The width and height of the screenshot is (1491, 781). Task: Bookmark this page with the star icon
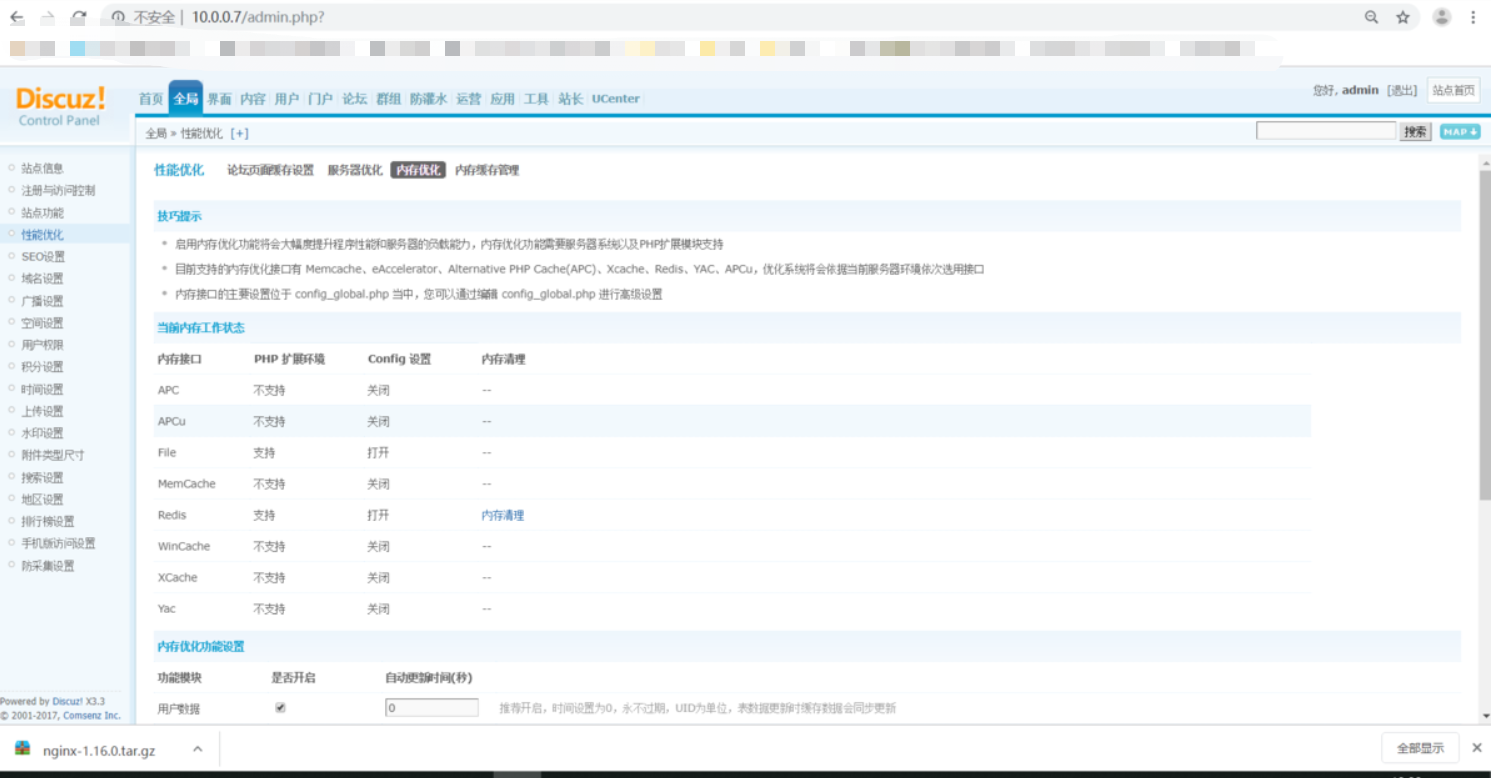(1403, 17)
